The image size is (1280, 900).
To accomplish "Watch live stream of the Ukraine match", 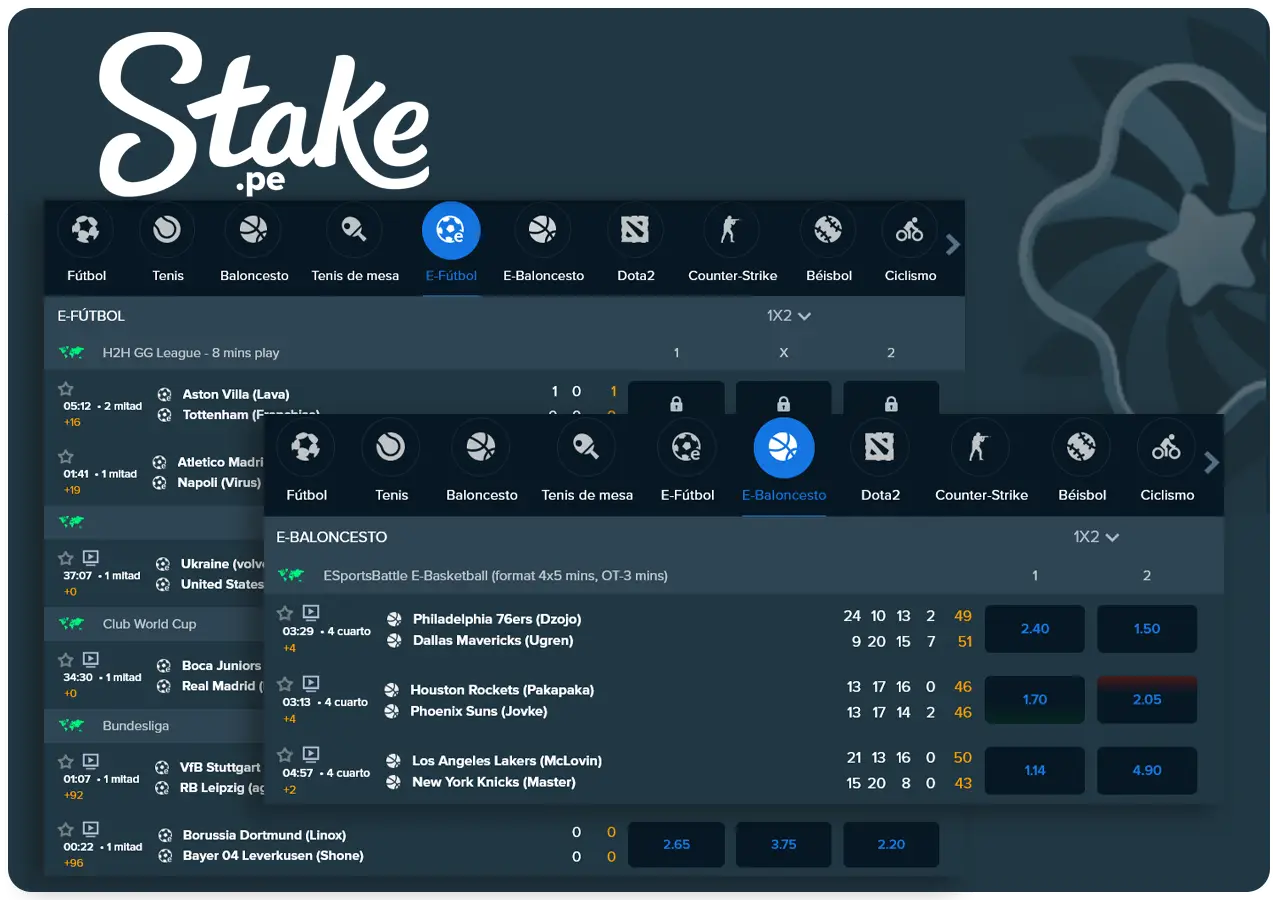I will (91, 558).
